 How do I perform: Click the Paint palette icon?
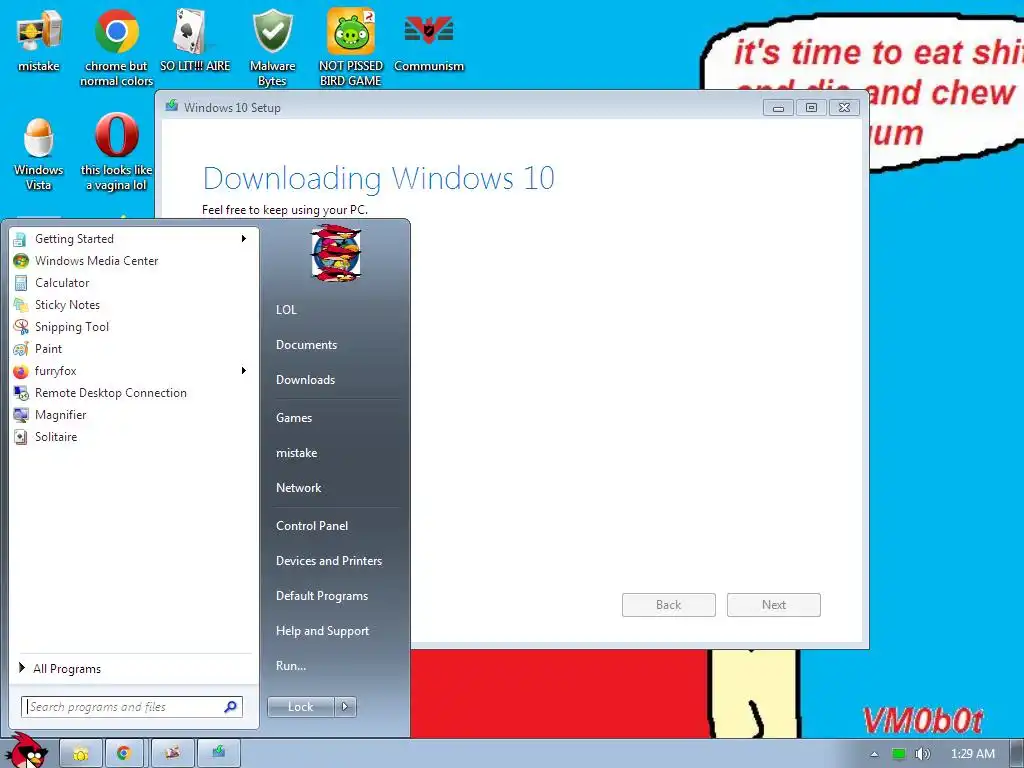pyautogui.click(x=20, y=349)
